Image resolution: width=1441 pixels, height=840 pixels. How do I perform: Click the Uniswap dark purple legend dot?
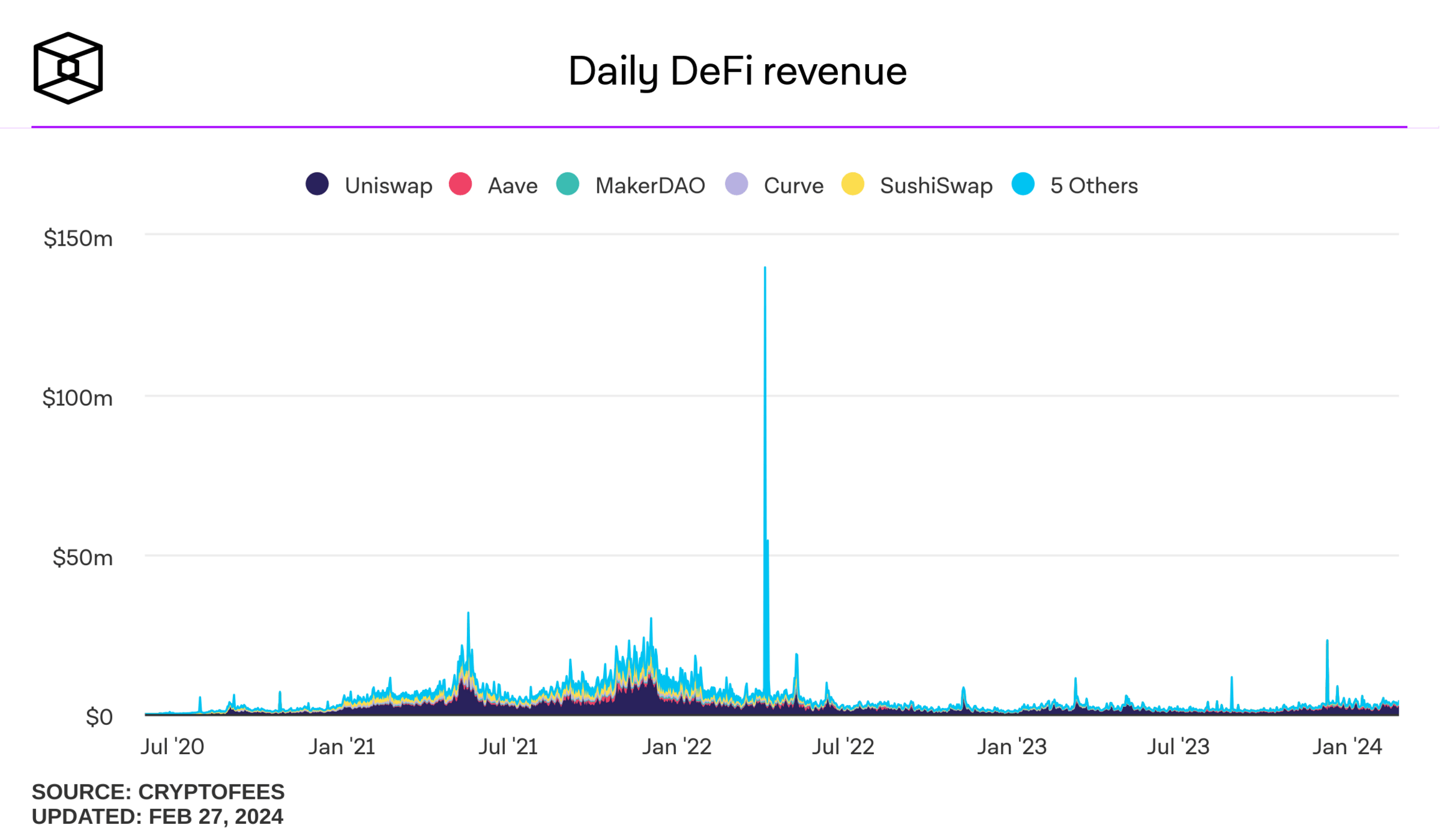(x=317, y=185)
